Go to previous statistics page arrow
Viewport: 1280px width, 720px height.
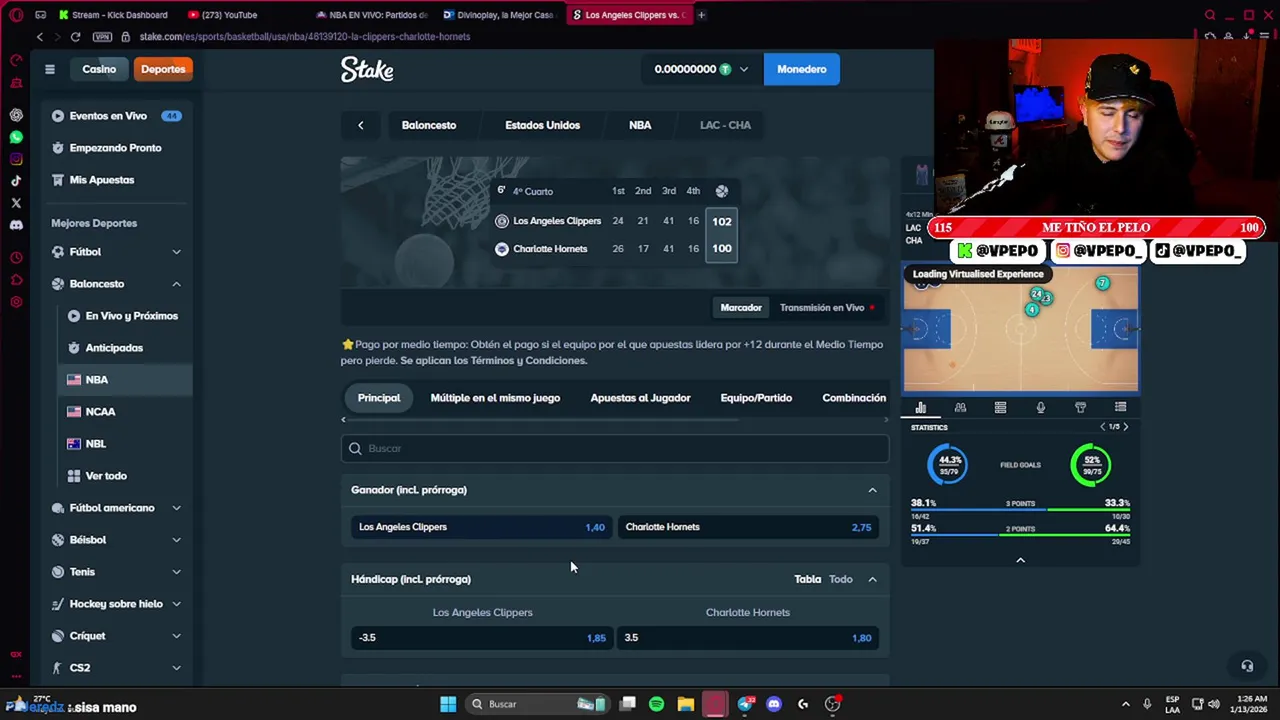pos(1102,427)
